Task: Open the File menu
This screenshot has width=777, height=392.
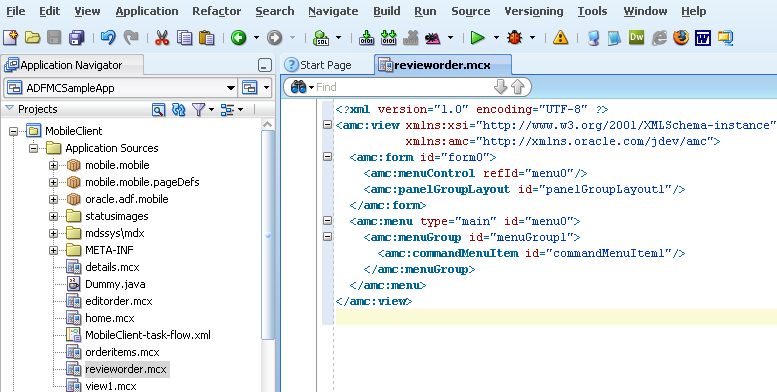Action: 15,11
